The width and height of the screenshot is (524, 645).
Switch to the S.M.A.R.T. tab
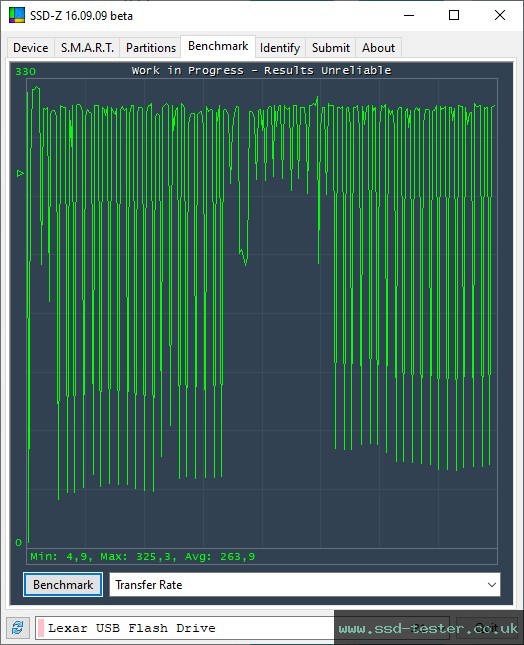pyautogui.click(x=87, y=48)
